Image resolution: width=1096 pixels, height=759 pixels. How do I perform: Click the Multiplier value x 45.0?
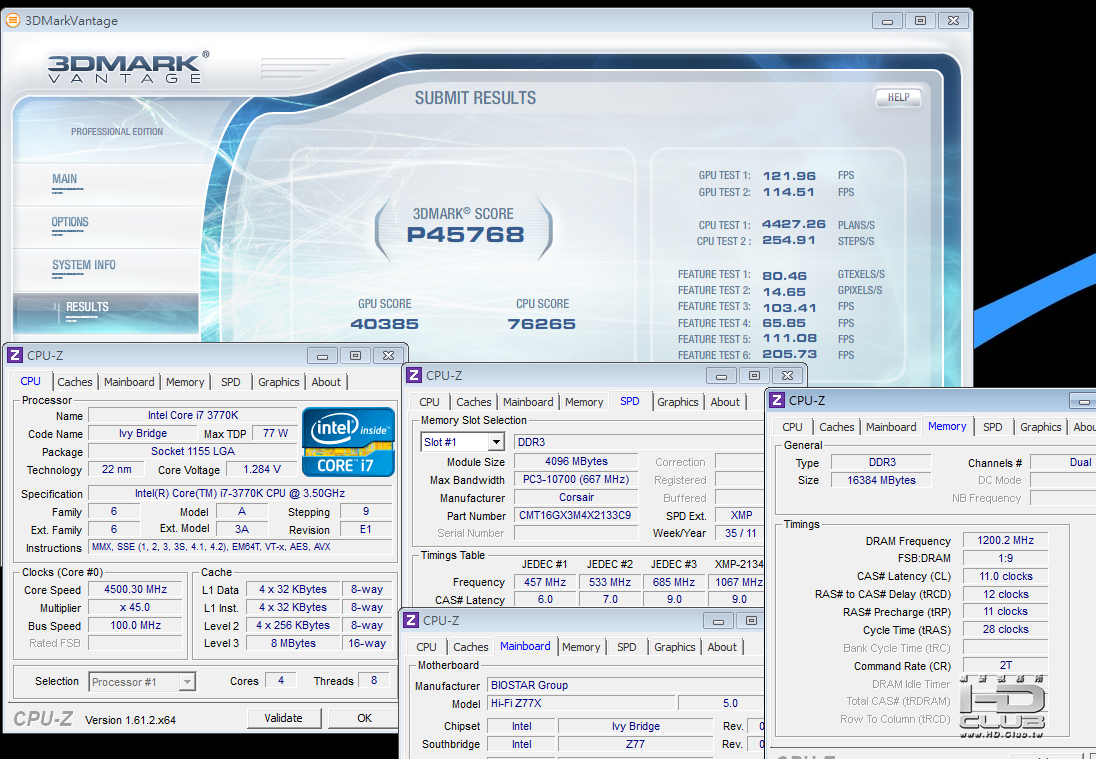136,607
